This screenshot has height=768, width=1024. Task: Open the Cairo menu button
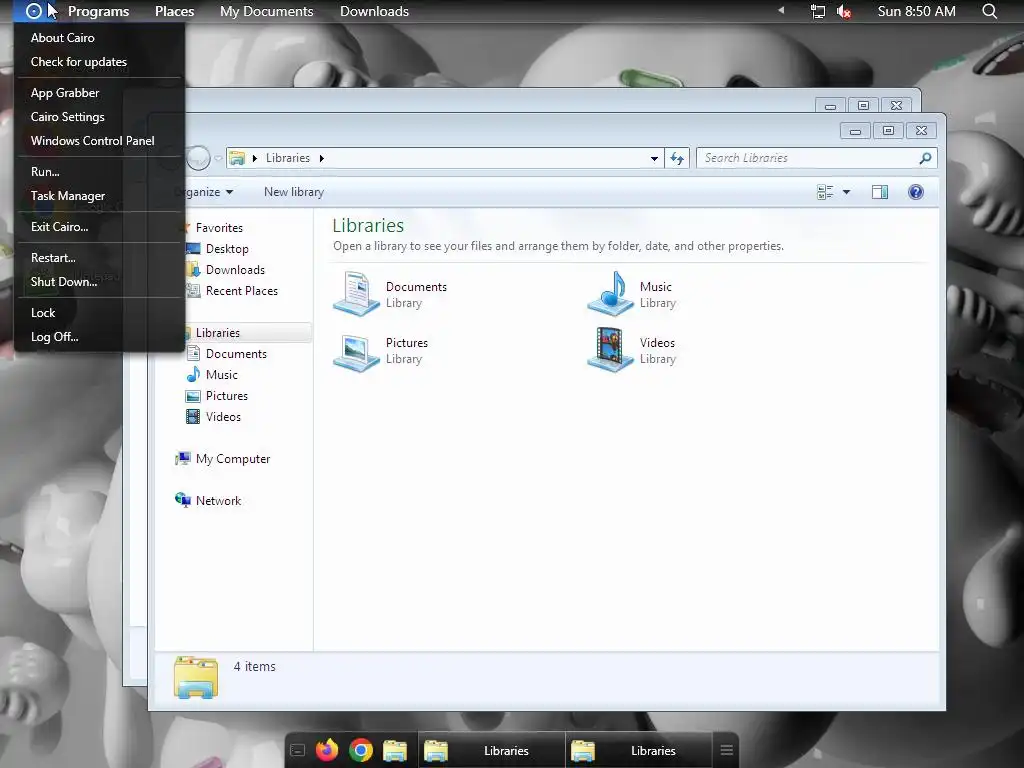(33, 11)
